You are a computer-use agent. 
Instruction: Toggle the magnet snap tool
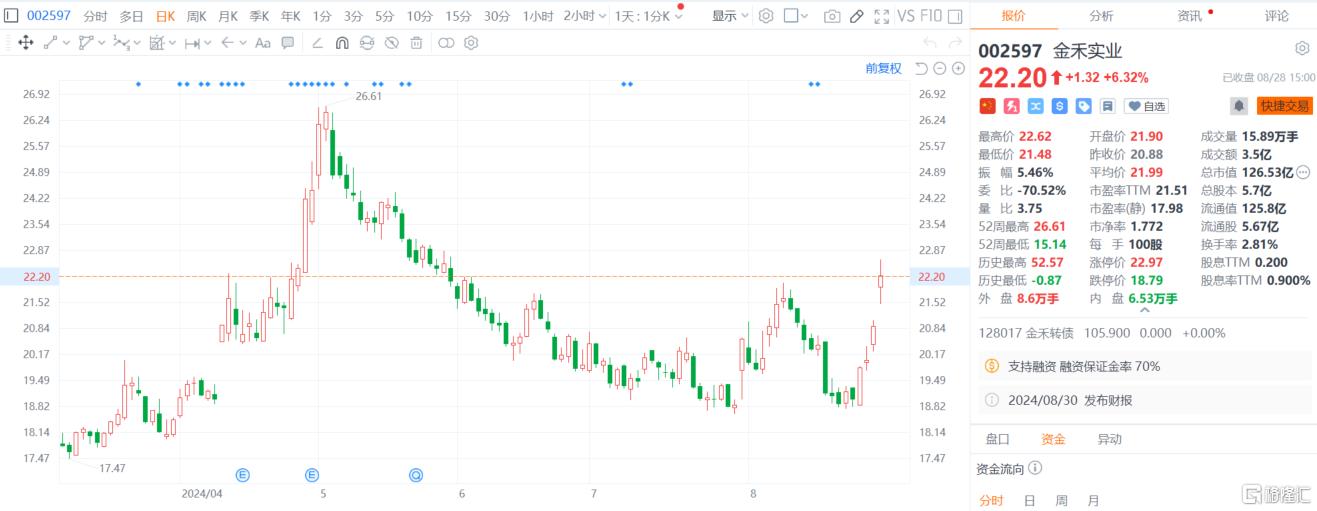point(342,43)
